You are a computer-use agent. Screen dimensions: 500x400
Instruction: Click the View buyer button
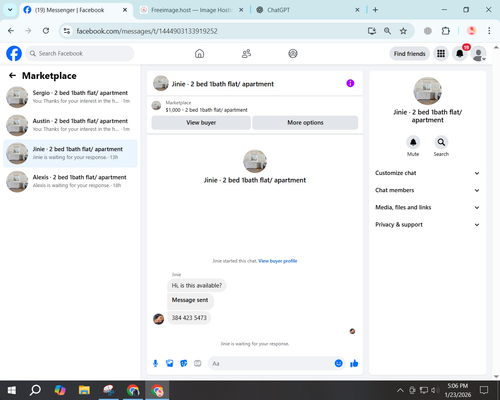pyautogui.click(x=201, y=123)
